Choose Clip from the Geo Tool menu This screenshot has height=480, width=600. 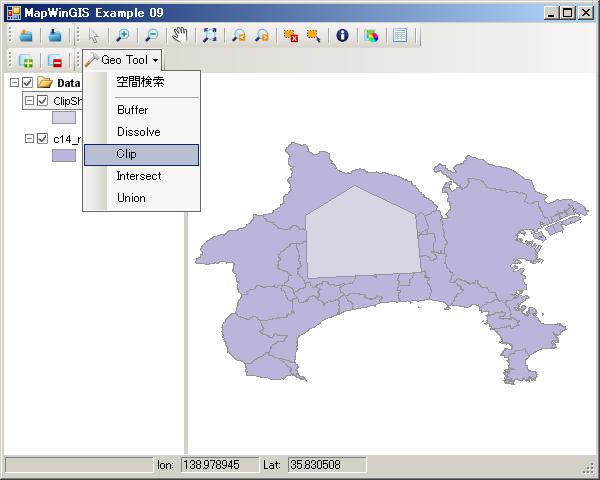pyautogui.click(x=141, y=154)
